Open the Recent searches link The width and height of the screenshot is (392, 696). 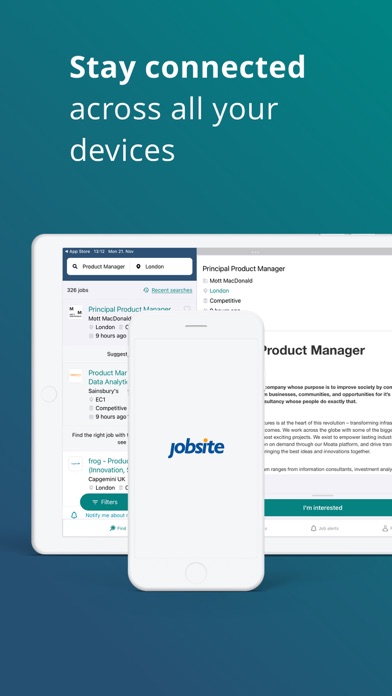(x=172, y=290)
